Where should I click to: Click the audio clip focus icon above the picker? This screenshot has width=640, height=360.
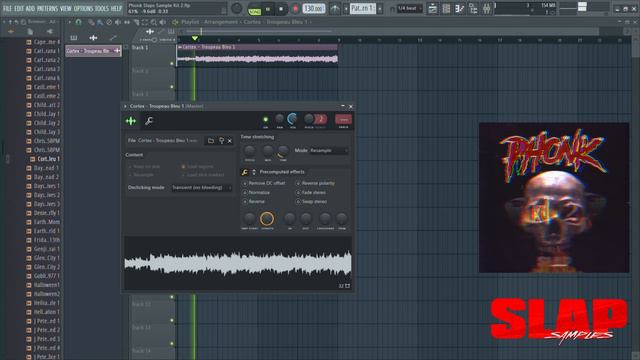[93, 38]
